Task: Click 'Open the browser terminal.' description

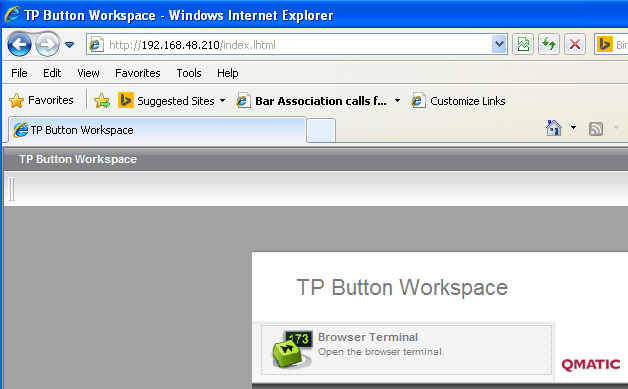Action: click(381, 352)
